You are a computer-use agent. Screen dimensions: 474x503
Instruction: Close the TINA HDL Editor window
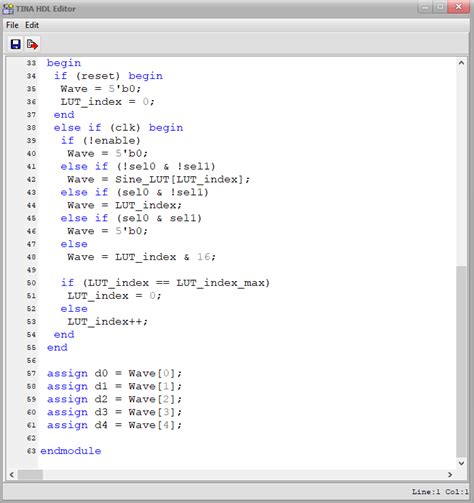459,7
